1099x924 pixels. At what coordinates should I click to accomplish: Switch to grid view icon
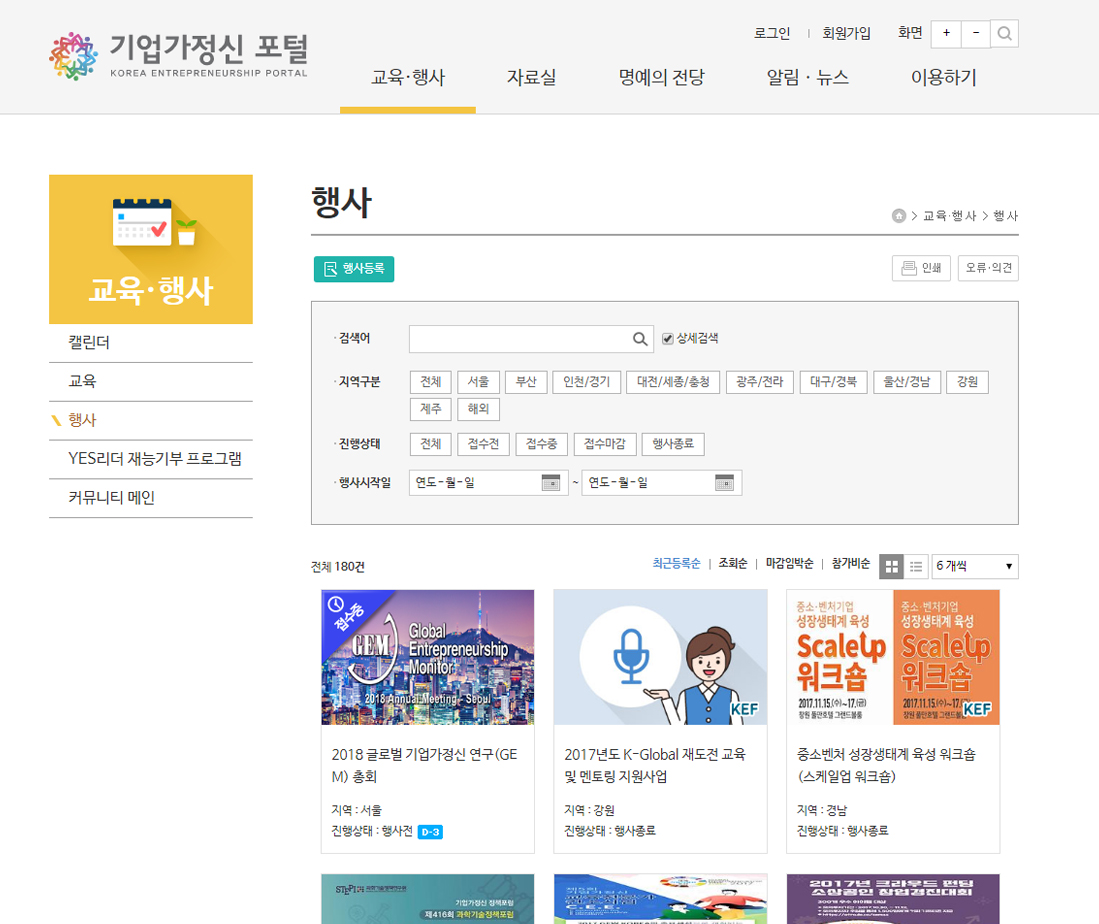(892, 566)
